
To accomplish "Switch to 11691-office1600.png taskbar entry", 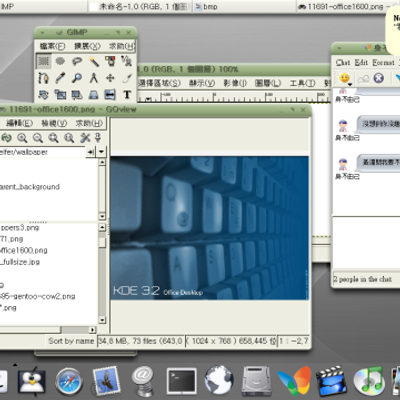I will [348, 7].
